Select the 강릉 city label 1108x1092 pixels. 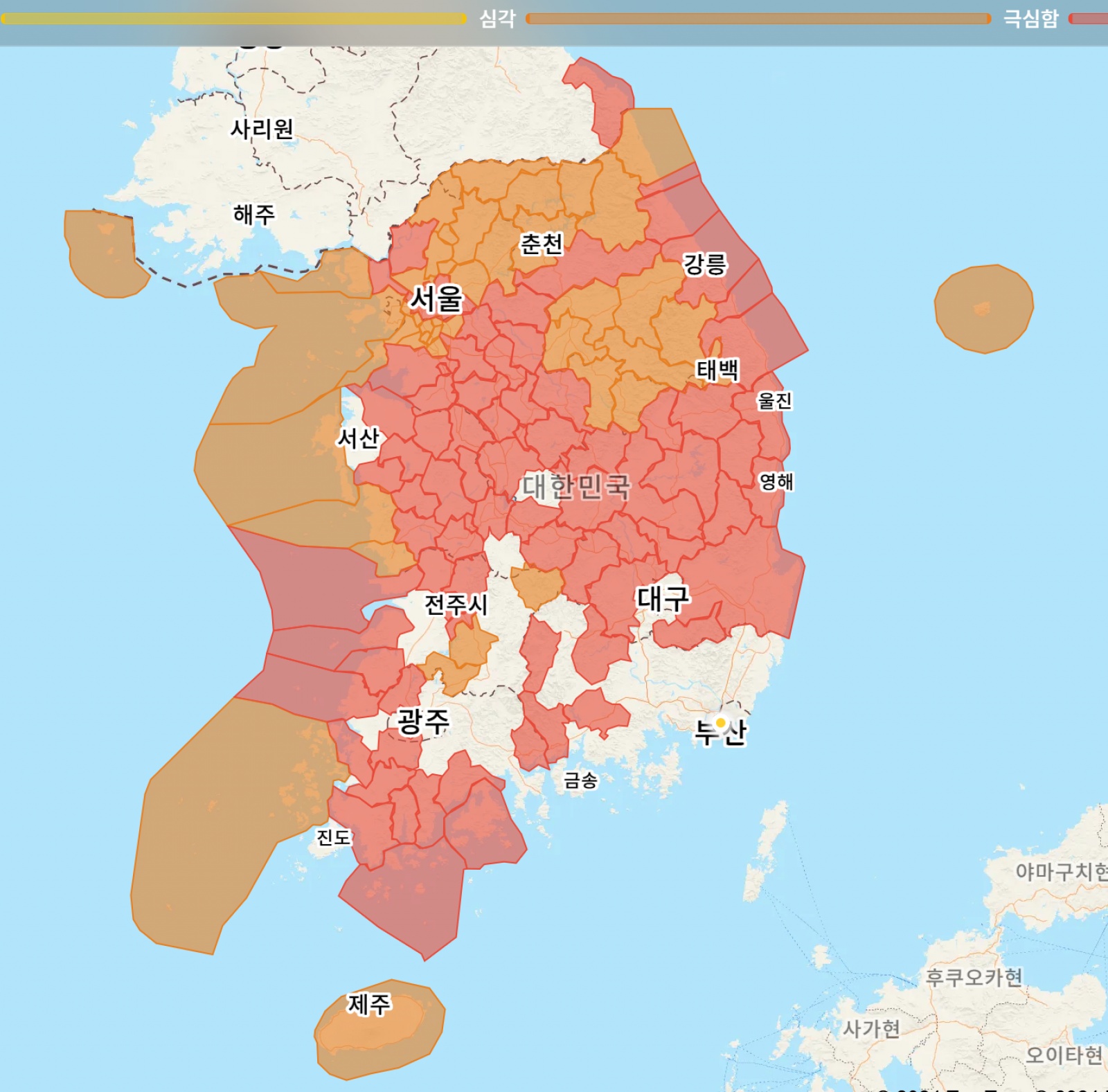(x=705, y=264)
